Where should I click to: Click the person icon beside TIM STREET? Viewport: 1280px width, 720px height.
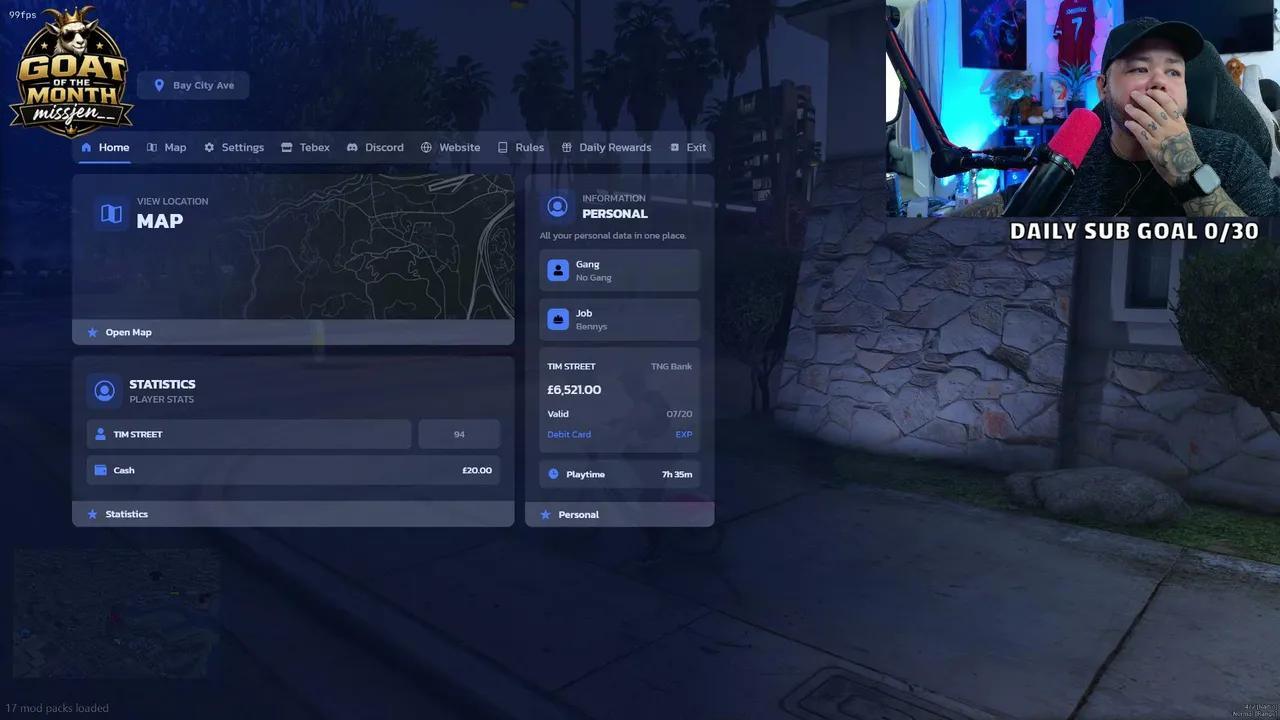point(100,434)
